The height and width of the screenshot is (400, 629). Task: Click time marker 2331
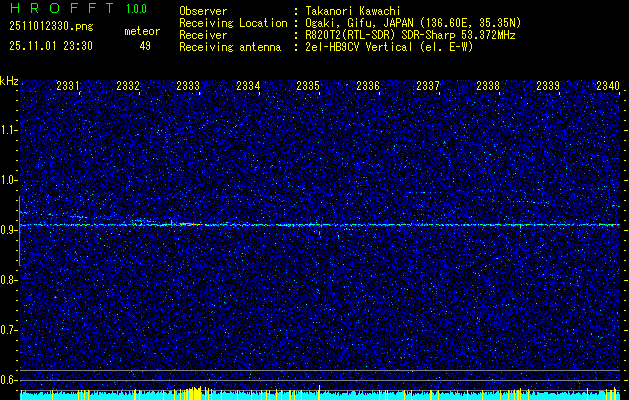[x=67, y=85]
